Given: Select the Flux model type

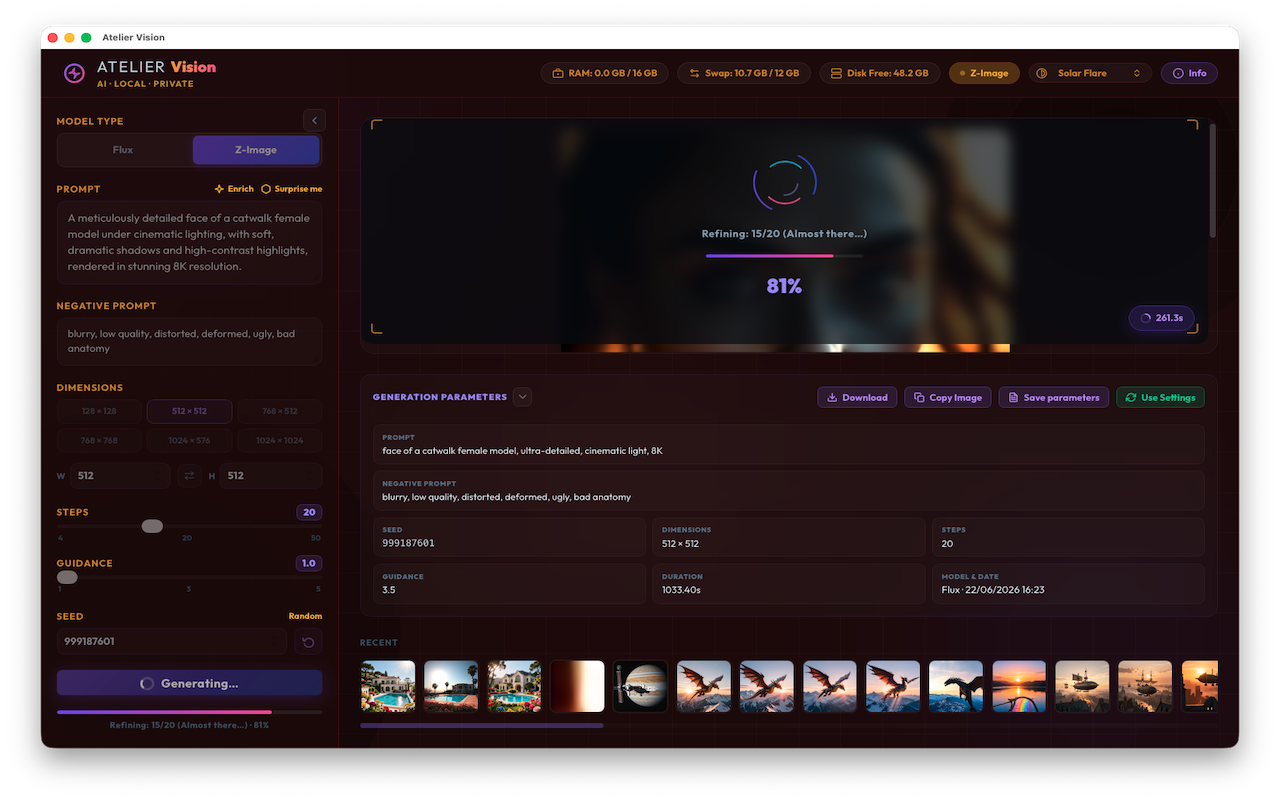Looking at the screenshot, I should coord(123,150).
